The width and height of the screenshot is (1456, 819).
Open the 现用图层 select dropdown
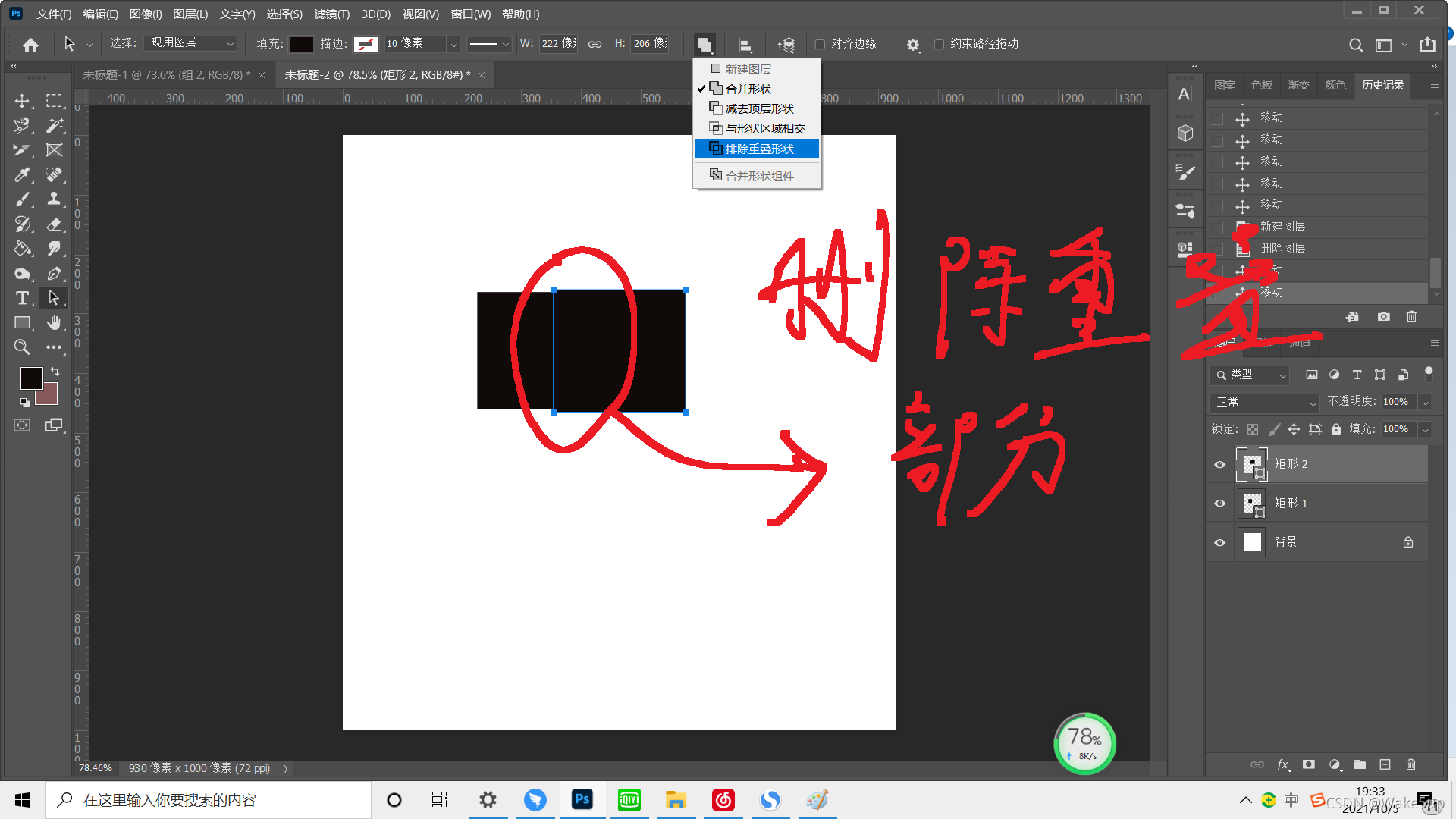pyautogui.click(x=191, y=43)
